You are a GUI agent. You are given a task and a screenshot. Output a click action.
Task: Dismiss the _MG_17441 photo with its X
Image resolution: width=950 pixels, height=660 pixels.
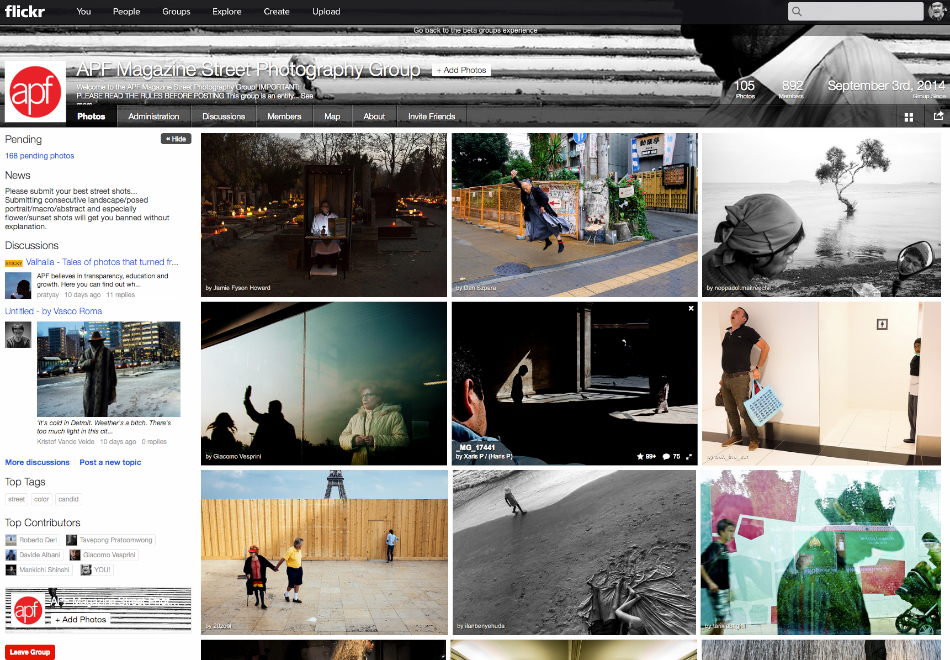[x=689, y=309]
